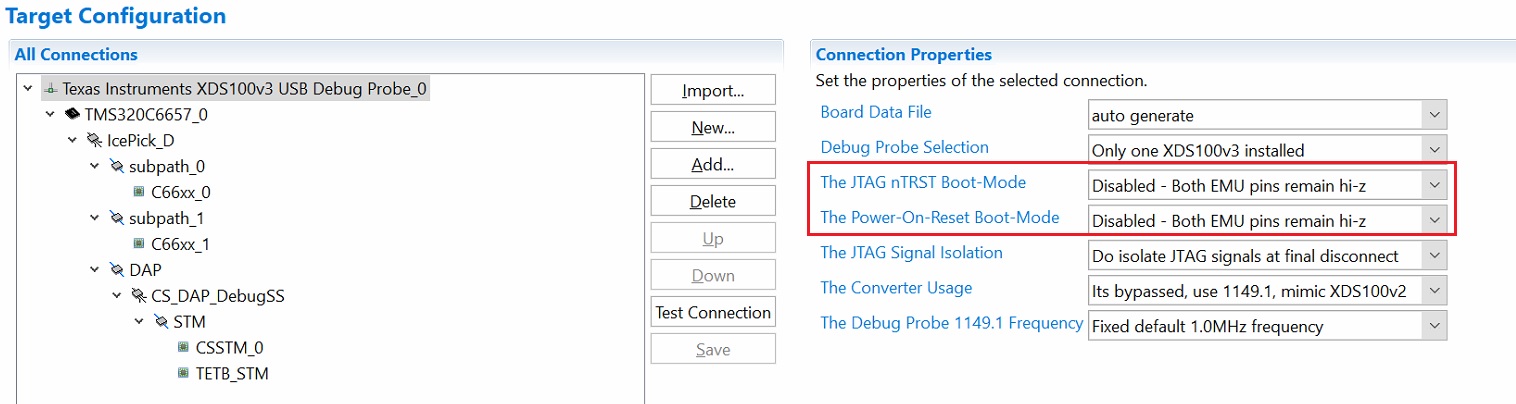Collapse the subpath_0 tree node
The image size is (1516, 404).
point(95,166)
